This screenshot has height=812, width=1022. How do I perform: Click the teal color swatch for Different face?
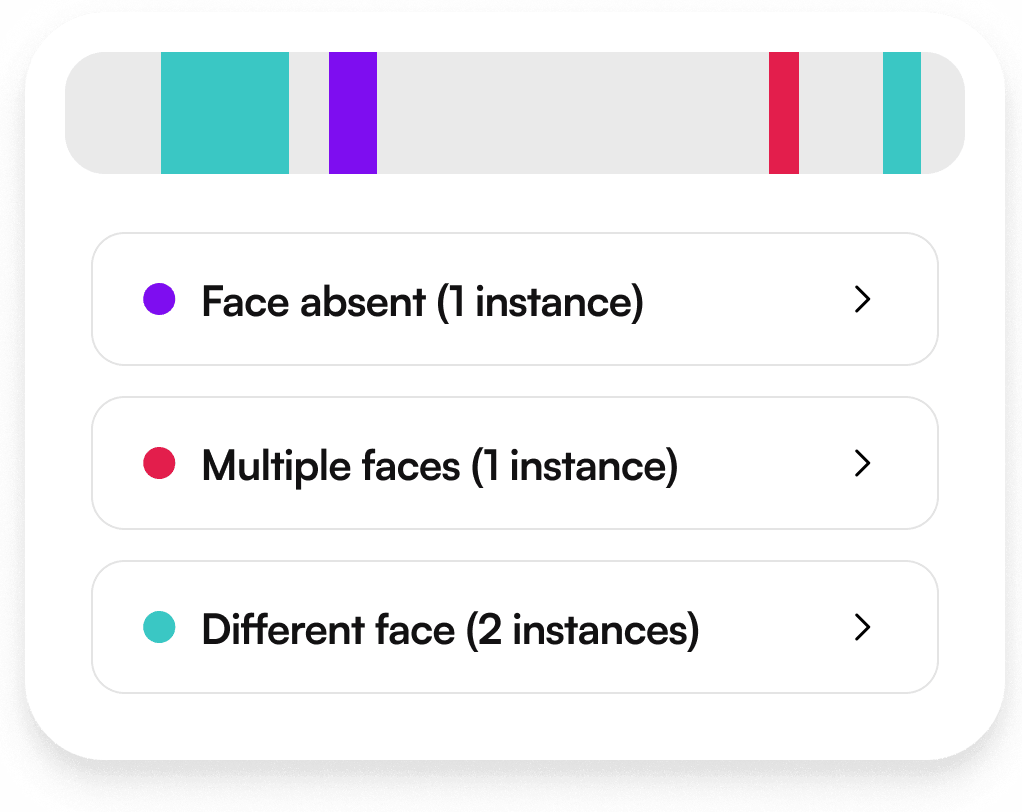pos(160,628)
